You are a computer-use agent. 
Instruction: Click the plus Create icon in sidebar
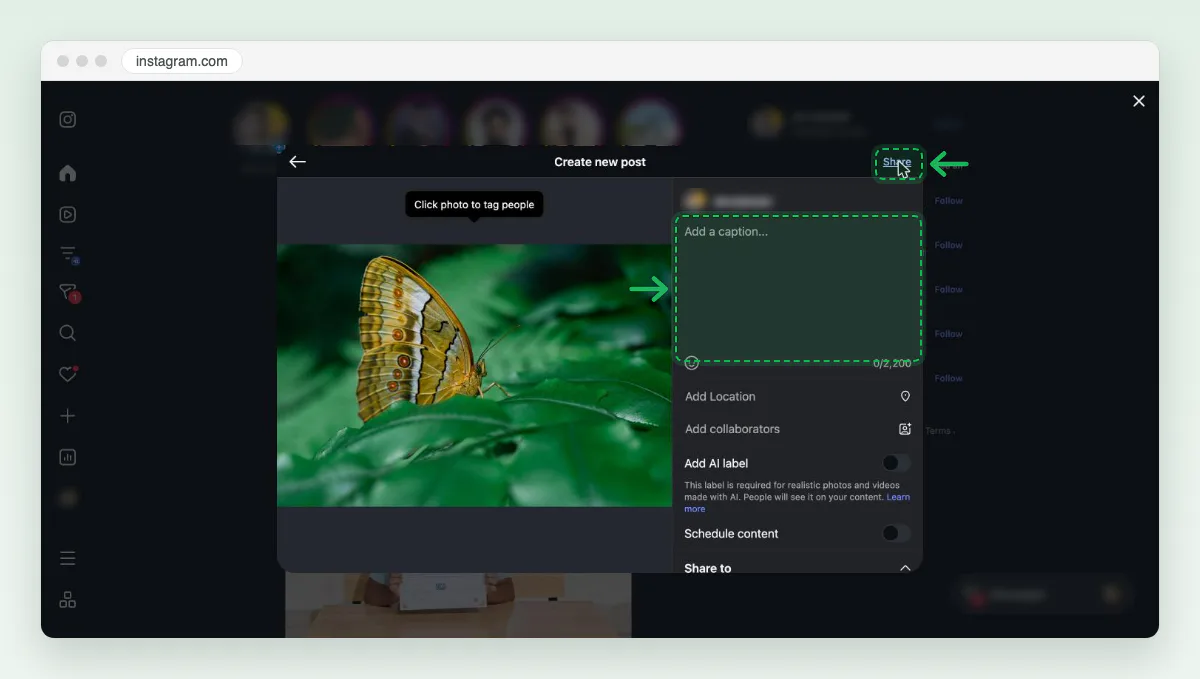coord(68,416)
